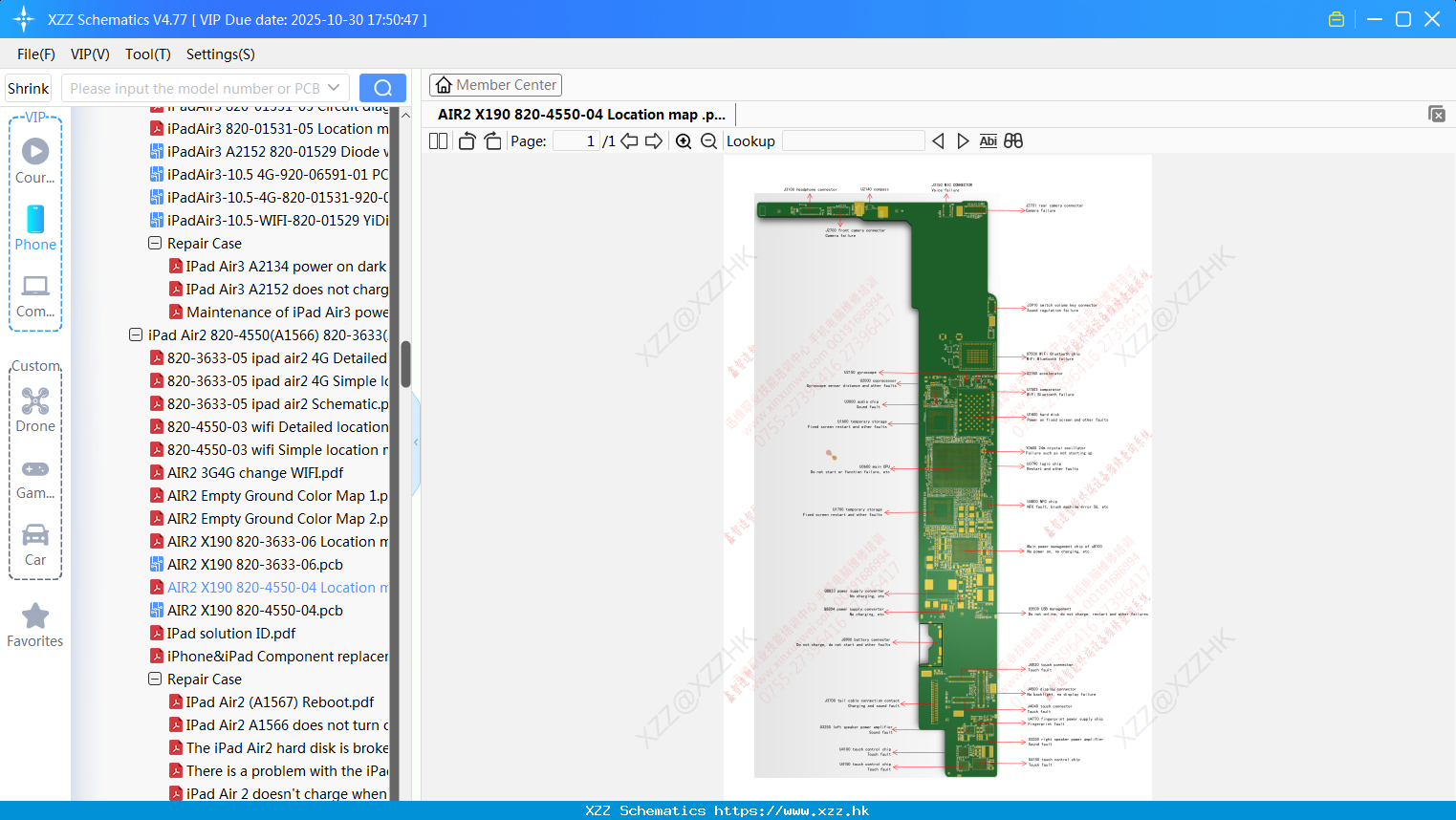Zoom out of the location map
Image resolution: width=1456 pixels, height=820 pixels.
(x=708, y=141)
